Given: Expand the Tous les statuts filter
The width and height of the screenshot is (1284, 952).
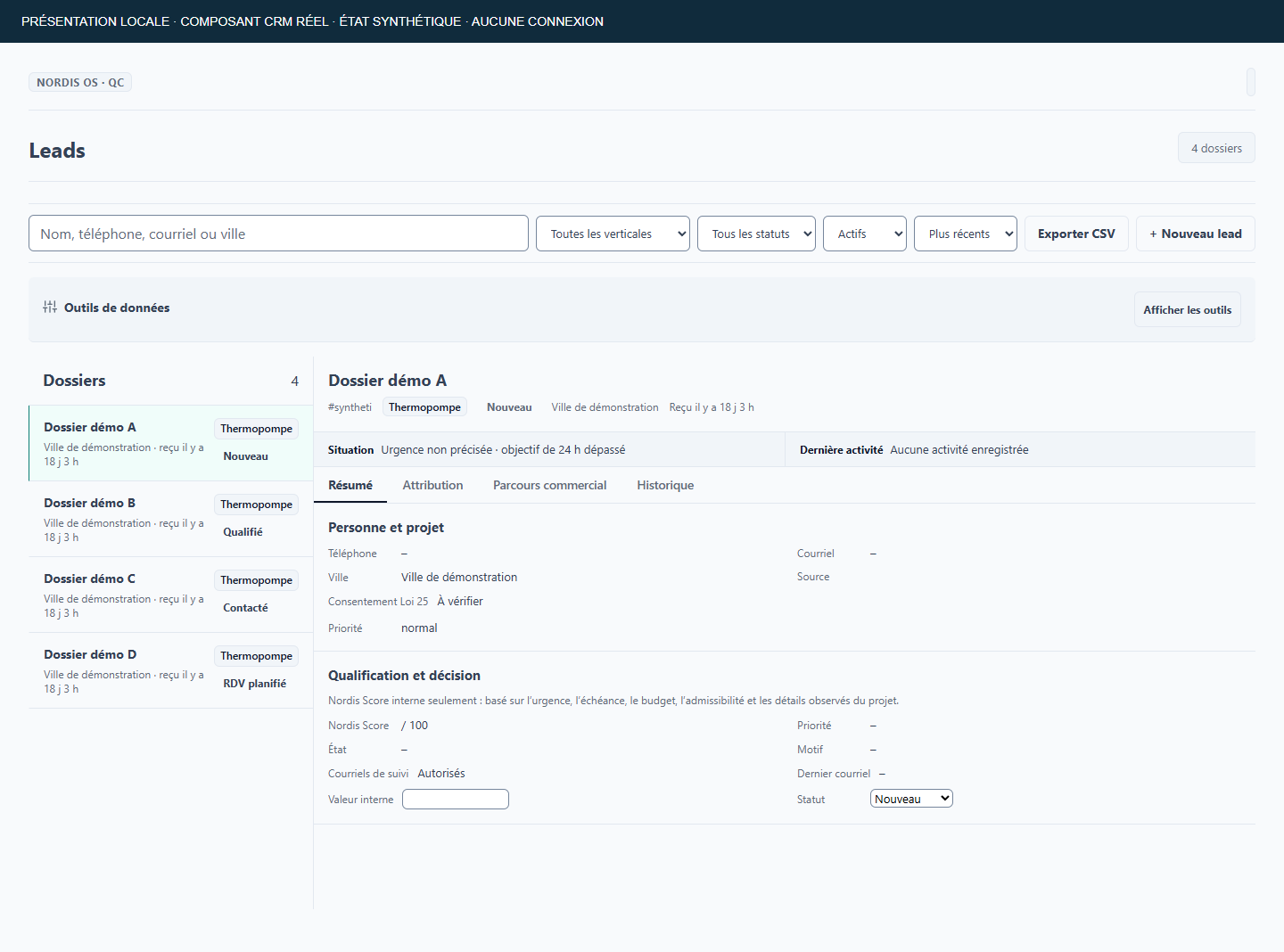Looking at the screenshot, I should point(756,234).
